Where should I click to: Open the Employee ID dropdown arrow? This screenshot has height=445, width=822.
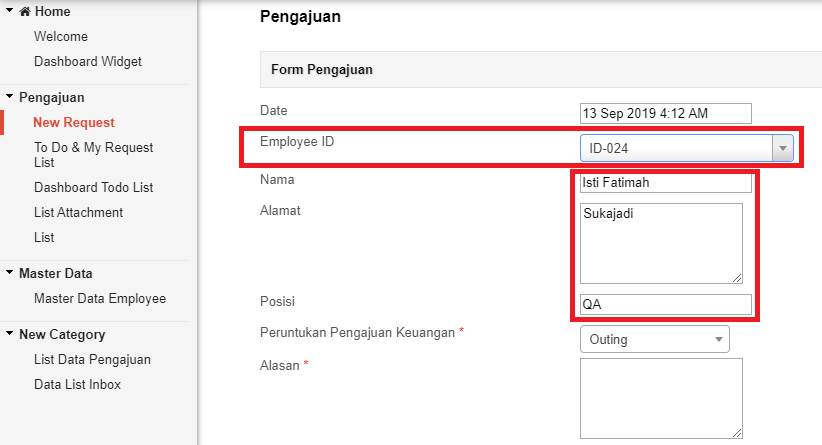782,148
